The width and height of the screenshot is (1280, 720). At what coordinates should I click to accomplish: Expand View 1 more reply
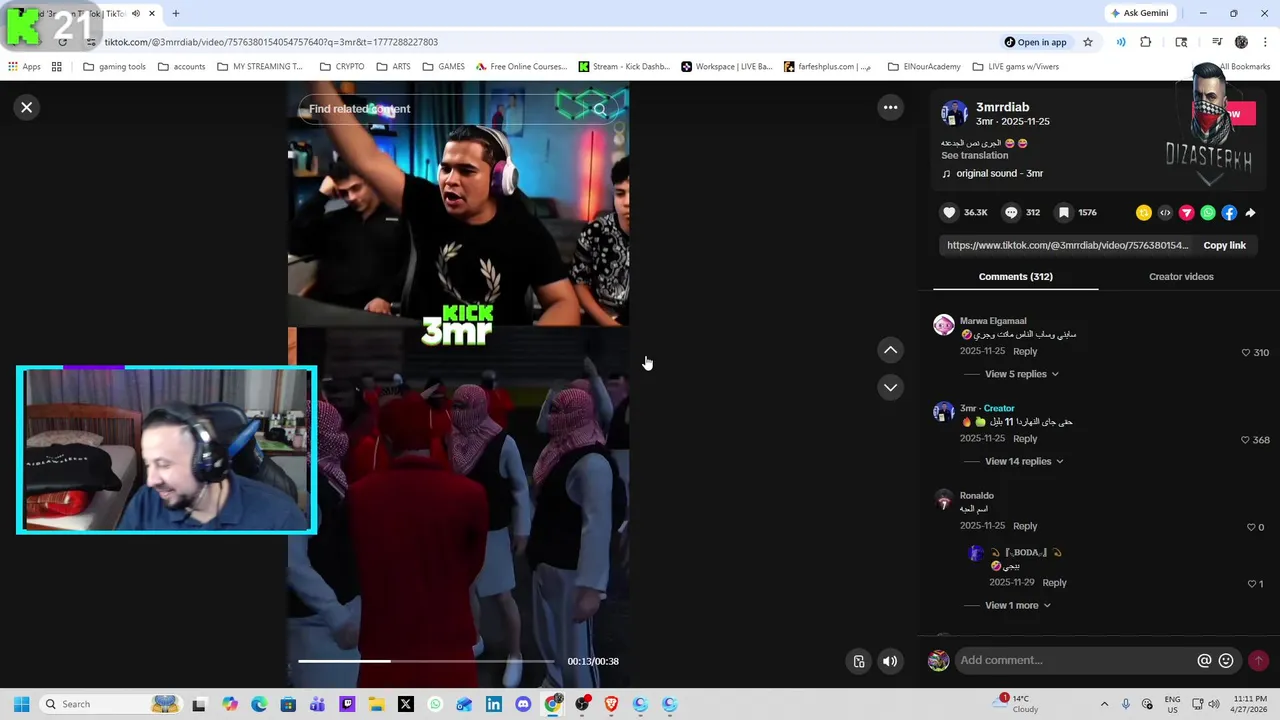(1018, 605)
